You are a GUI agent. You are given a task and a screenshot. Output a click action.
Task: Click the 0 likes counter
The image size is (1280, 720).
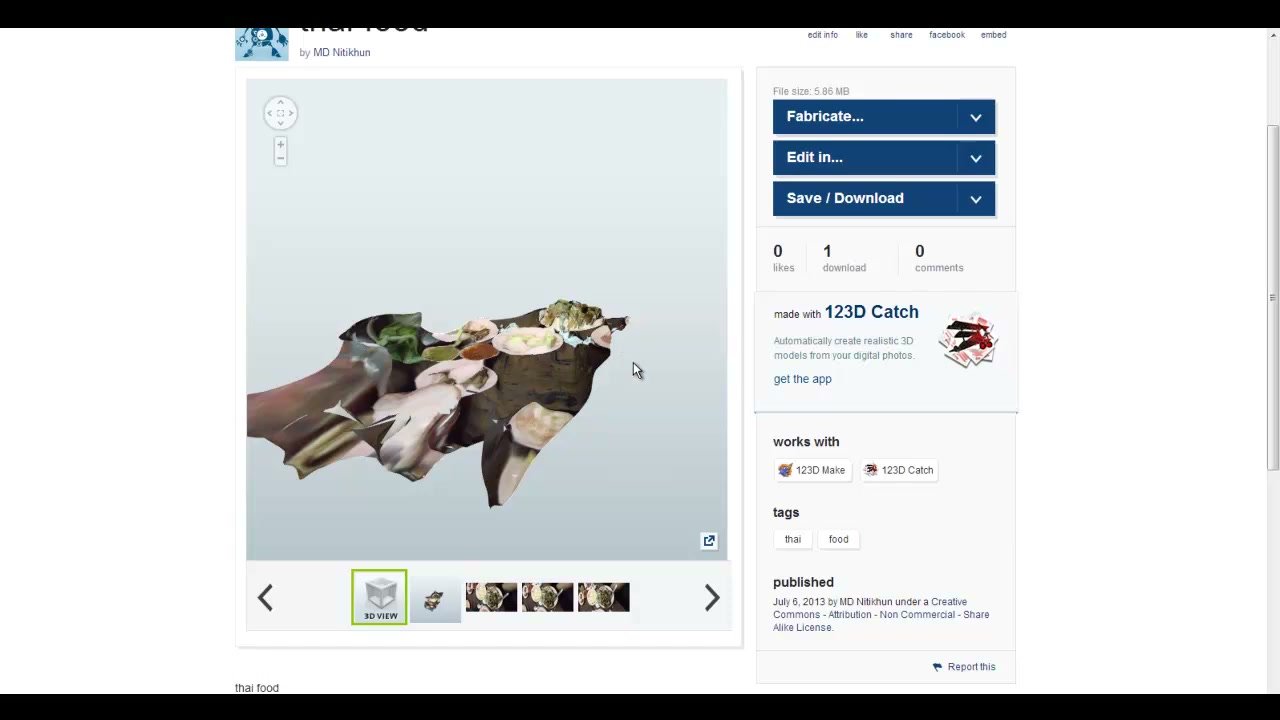click(x=784, y=258)
